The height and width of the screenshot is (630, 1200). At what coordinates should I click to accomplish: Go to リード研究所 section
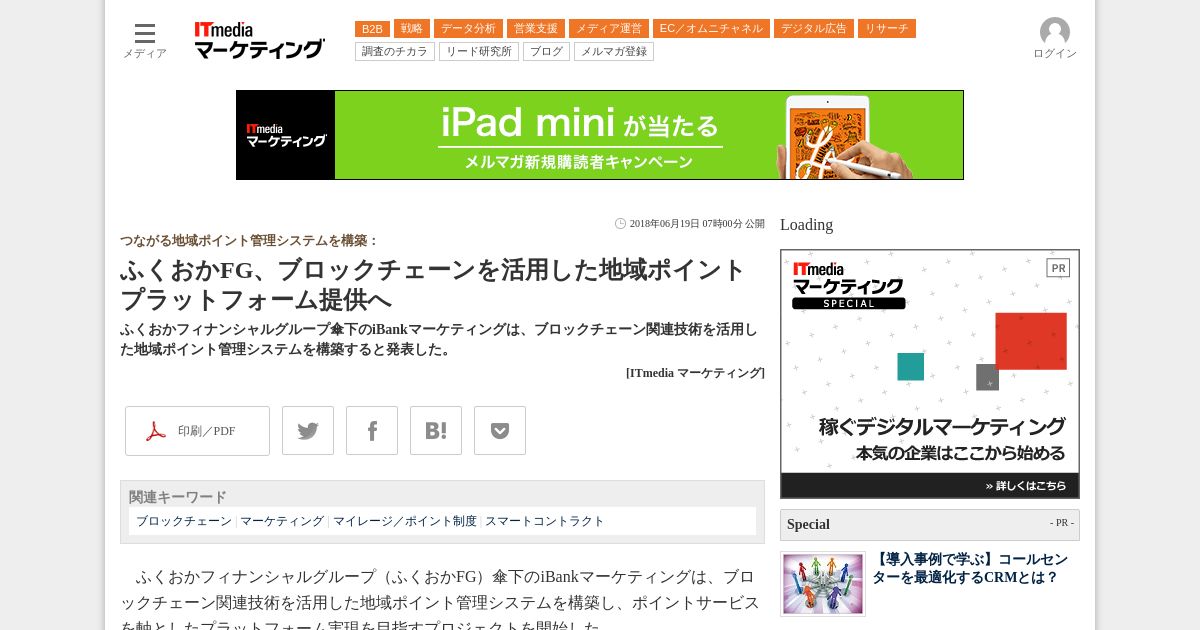pos(479,51)
